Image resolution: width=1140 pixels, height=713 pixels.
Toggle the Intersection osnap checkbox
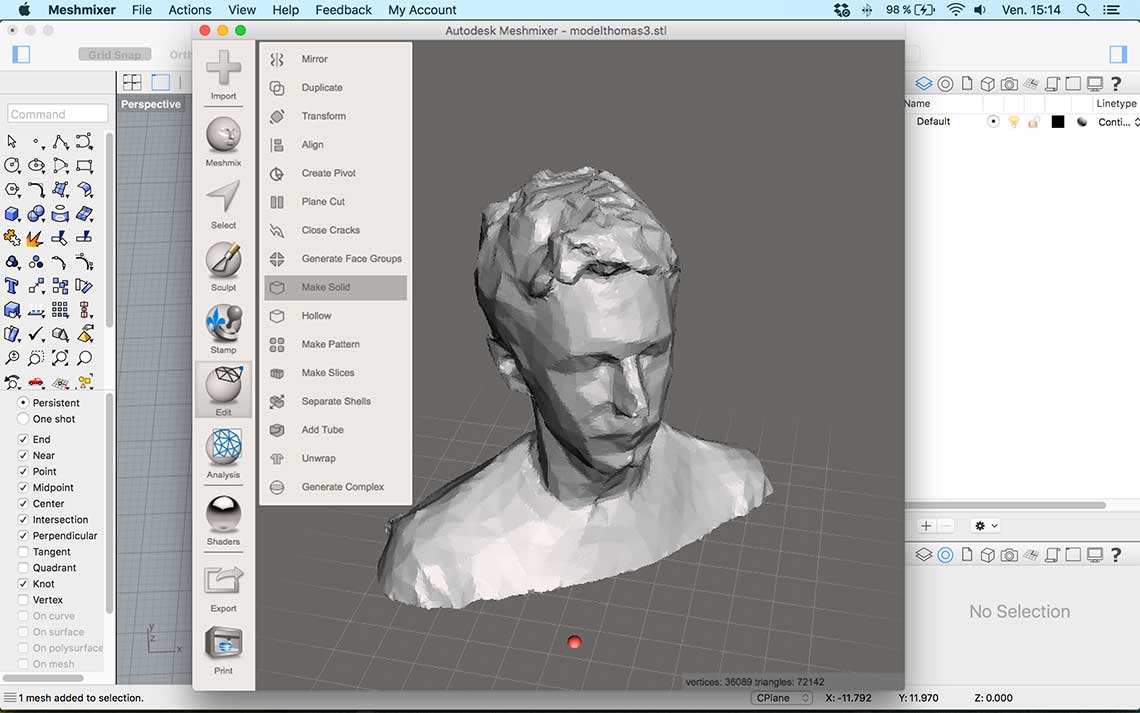[x=23, y=520]
